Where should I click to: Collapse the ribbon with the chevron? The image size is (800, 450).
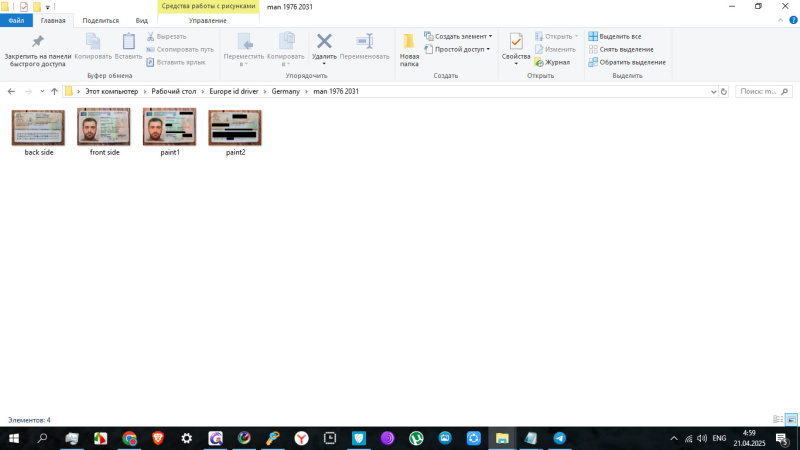pos(781,20)
